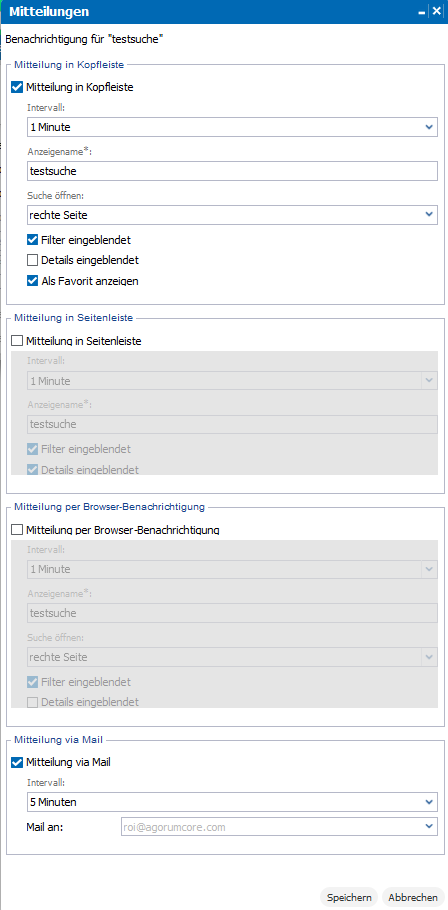Enable Mitteilung per Browser-Benachrichtigung checkbox

17,529
